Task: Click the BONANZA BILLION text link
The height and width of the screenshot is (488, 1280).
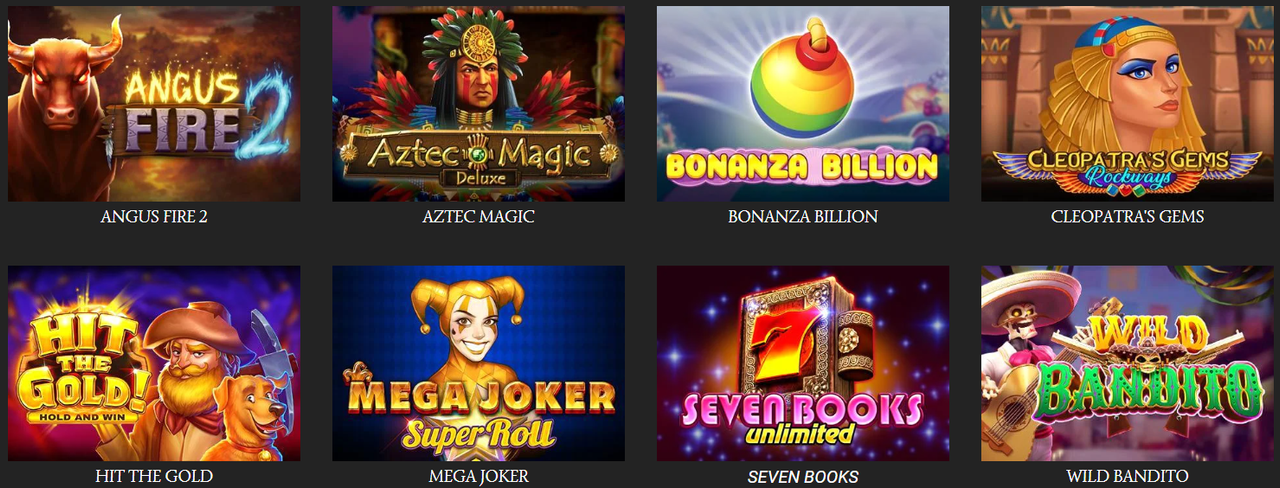Action: click(803, 216)
